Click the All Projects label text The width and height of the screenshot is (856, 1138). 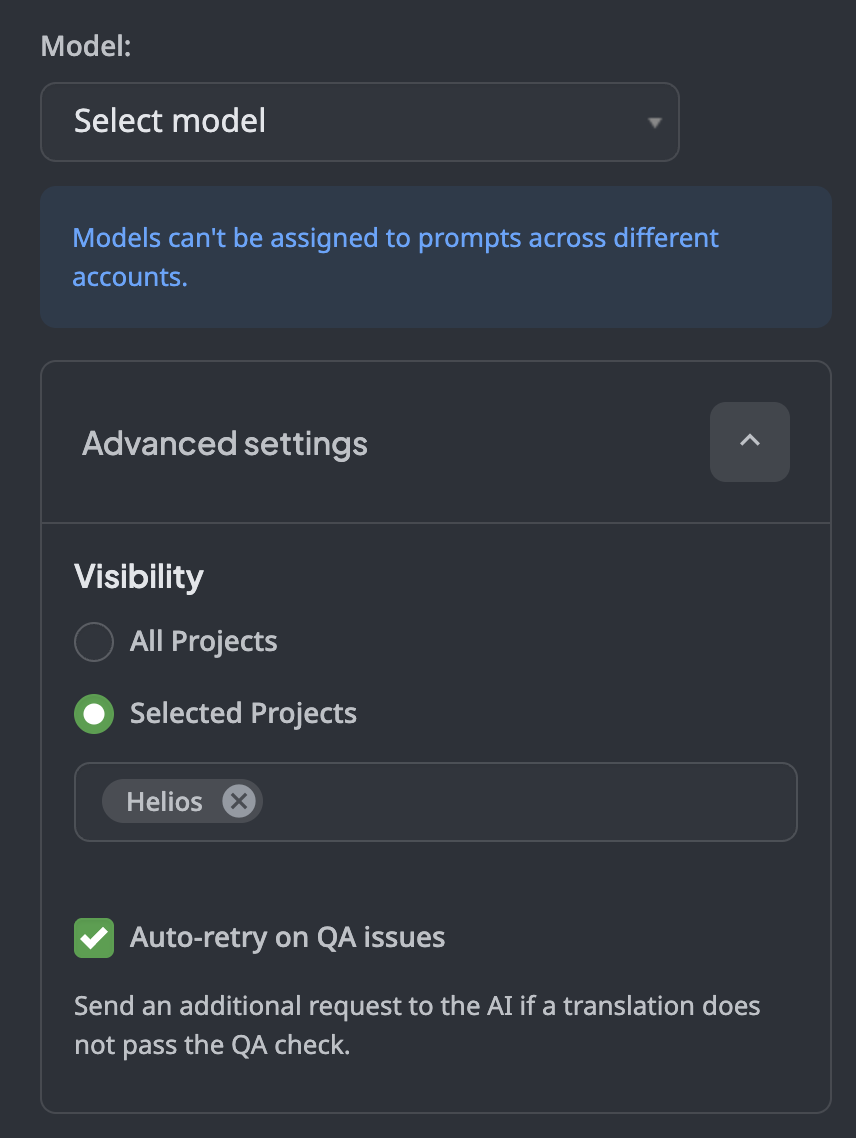(203, 642)
